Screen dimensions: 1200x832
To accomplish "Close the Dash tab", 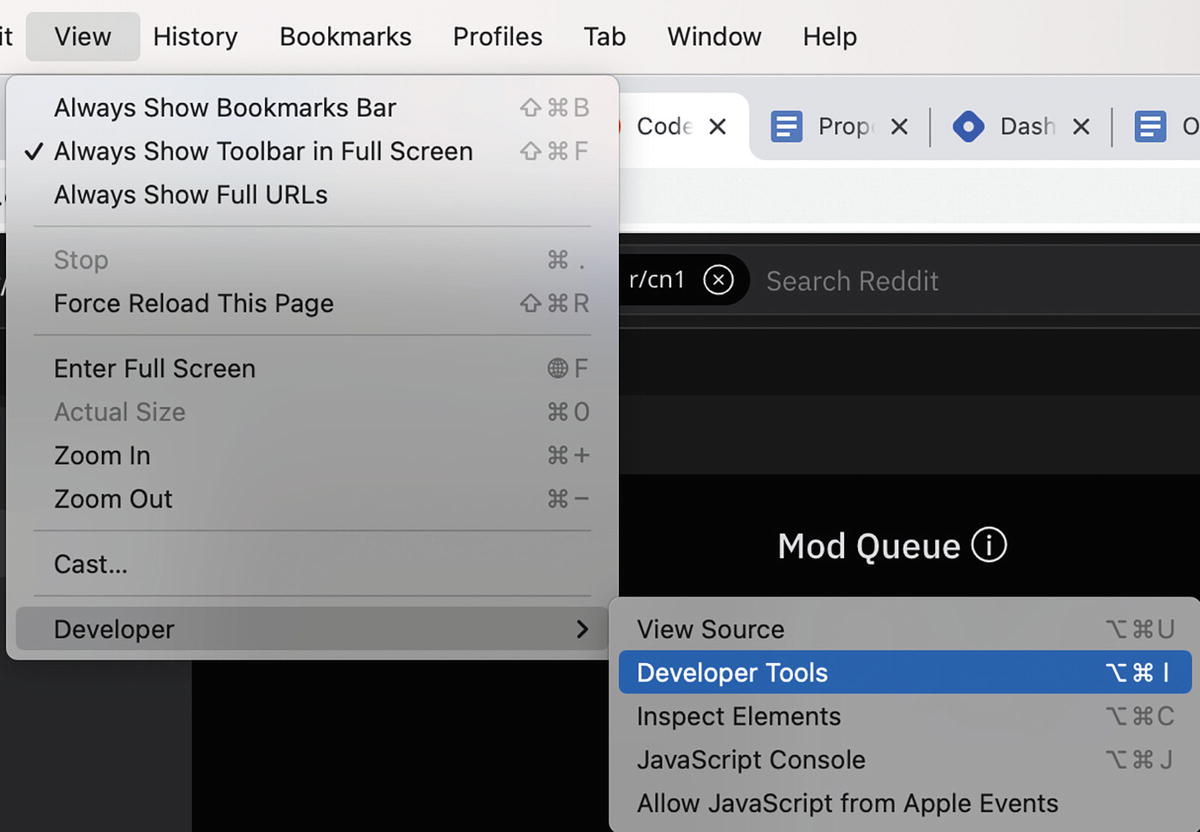I will coord(1080,127).
